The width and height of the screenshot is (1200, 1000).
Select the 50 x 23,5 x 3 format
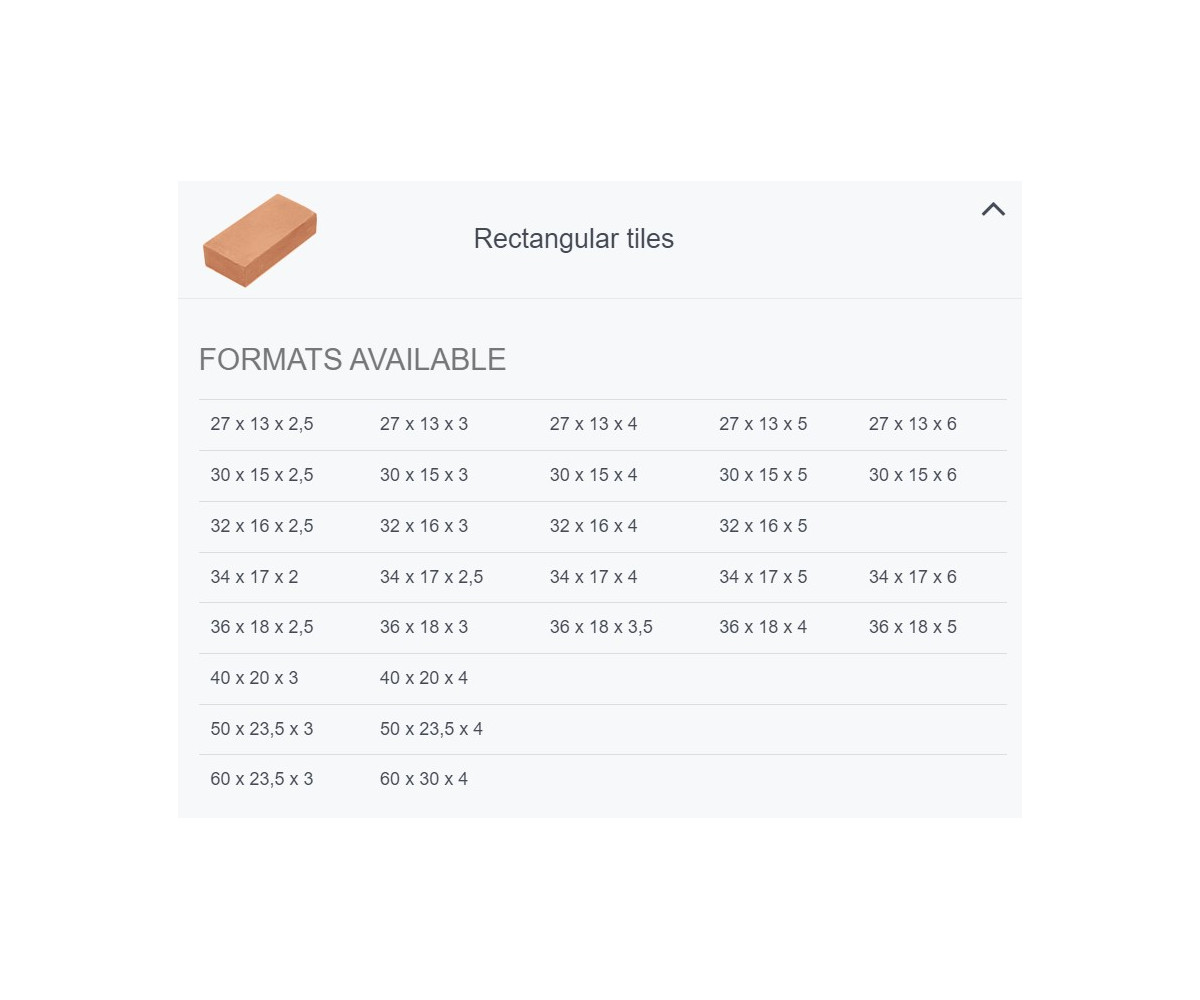[x=262, y=729]
